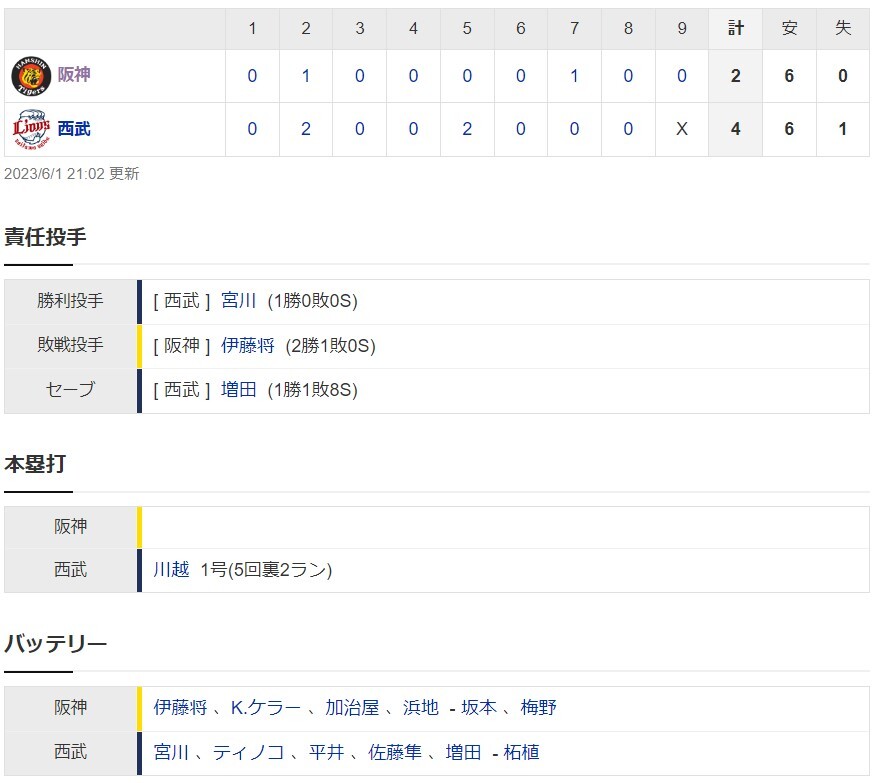Click Seibu's 5th inning score of 2
This screenshot has height=783, width=877.
click(x=467, y=129)
